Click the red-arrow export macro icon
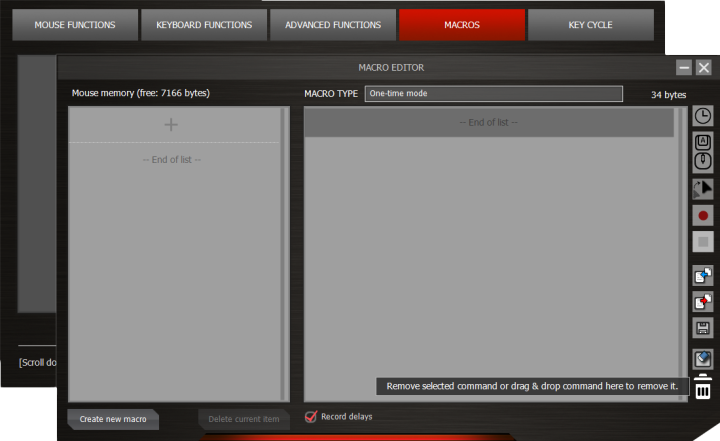The height and width of the screenshot is (441, 720). 703,301
